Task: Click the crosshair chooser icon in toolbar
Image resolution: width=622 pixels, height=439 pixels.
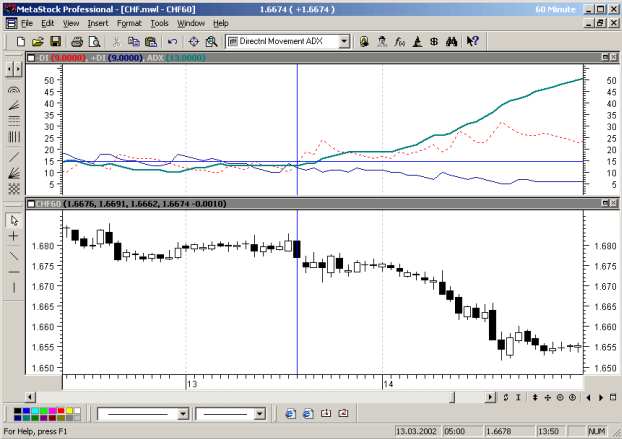Action: tap(194, 41)
